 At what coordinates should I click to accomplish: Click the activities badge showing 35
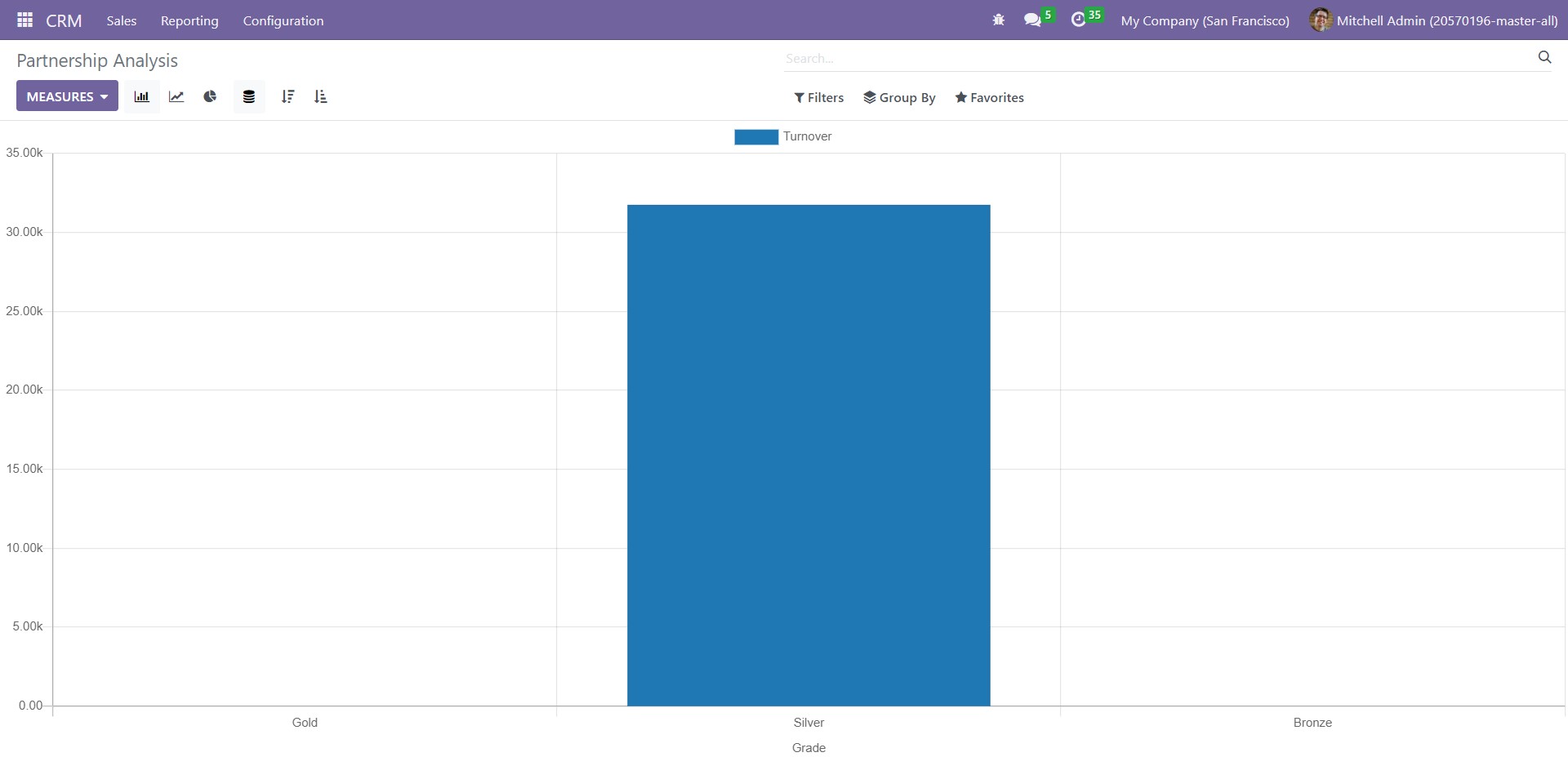coord(1094,15)
